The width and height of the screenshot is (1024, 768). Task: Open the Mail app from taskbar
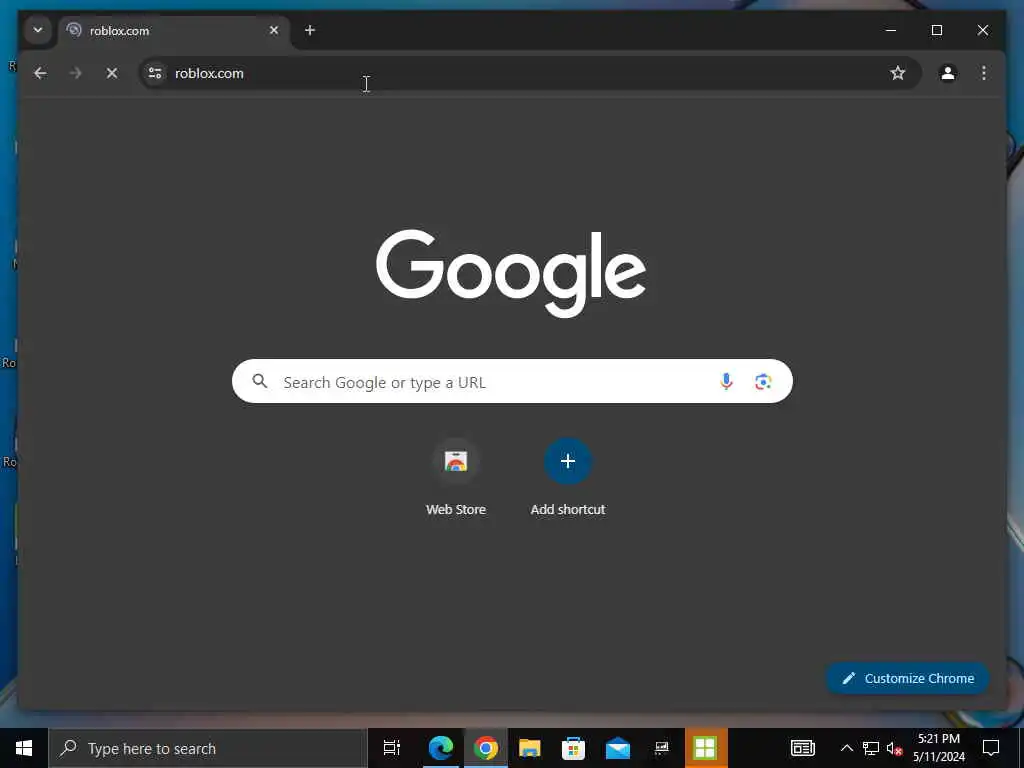(618, 748)
